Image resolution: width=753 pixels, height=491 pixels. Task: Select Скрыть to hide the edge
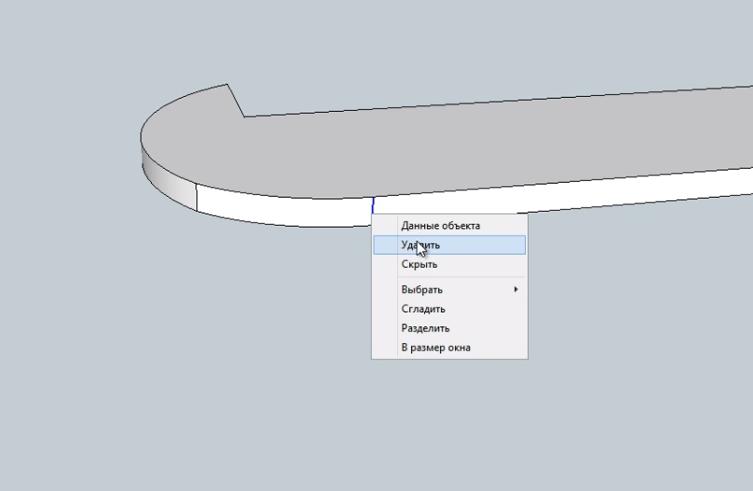pos(419,265)
